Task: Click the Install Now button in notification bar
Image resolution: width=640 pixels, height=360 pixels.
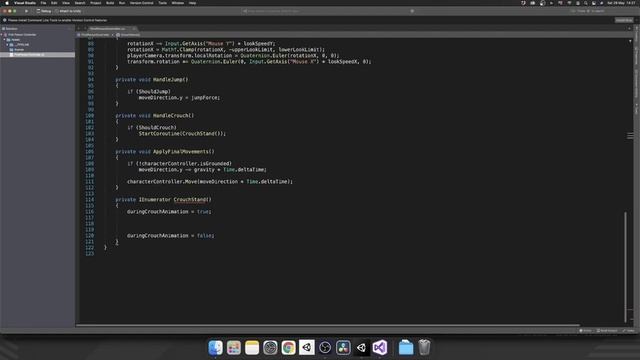Action: point(624,20)
